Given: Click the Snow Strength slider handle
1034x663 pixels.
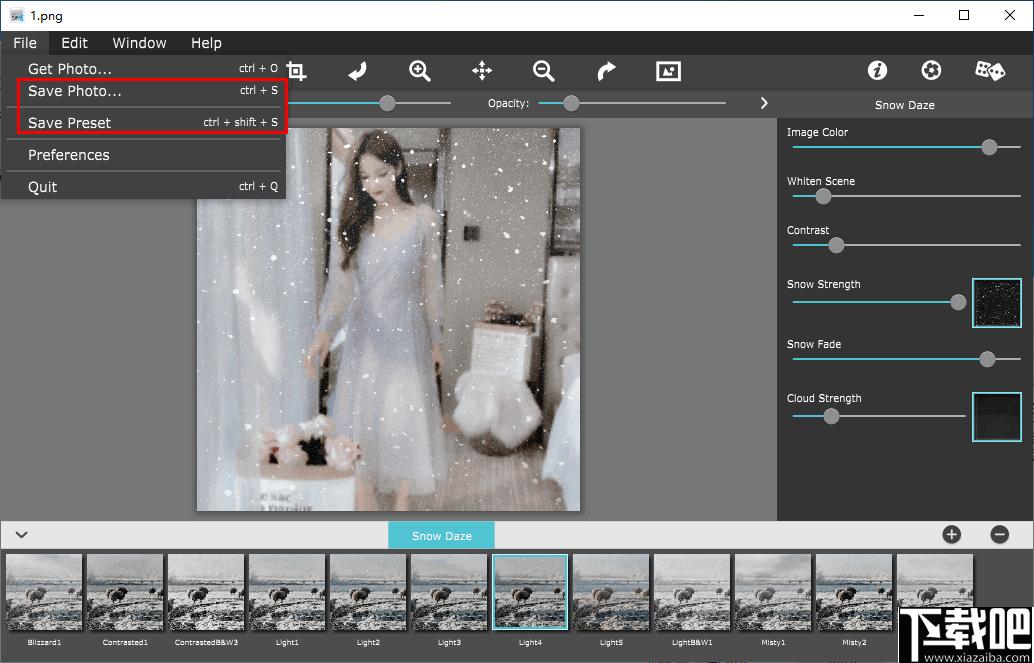Looking at the screenshot, I should coord(958,302).
